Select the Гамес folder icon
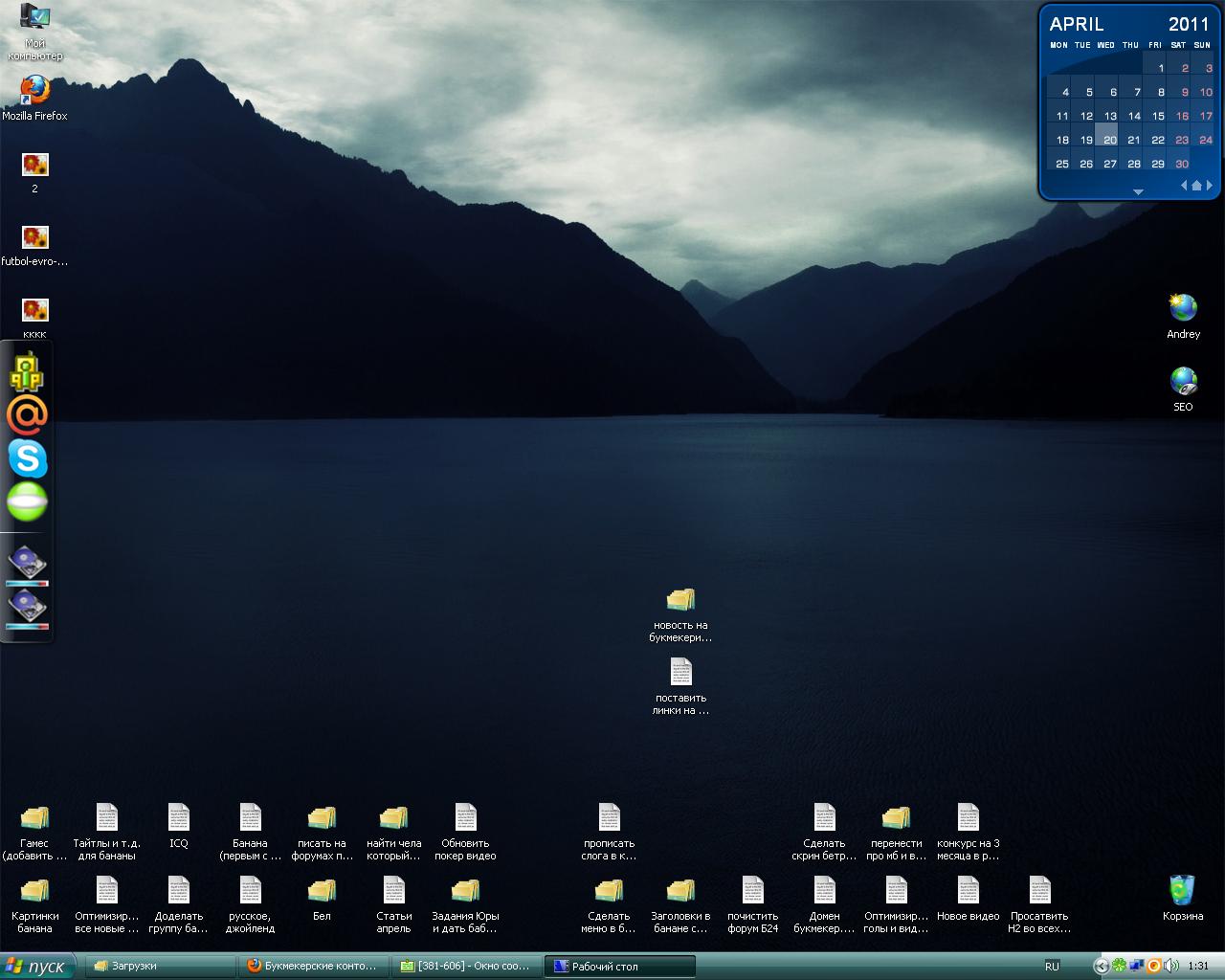This screenshot has width=1225, height=980. click(x=35, y=817)
